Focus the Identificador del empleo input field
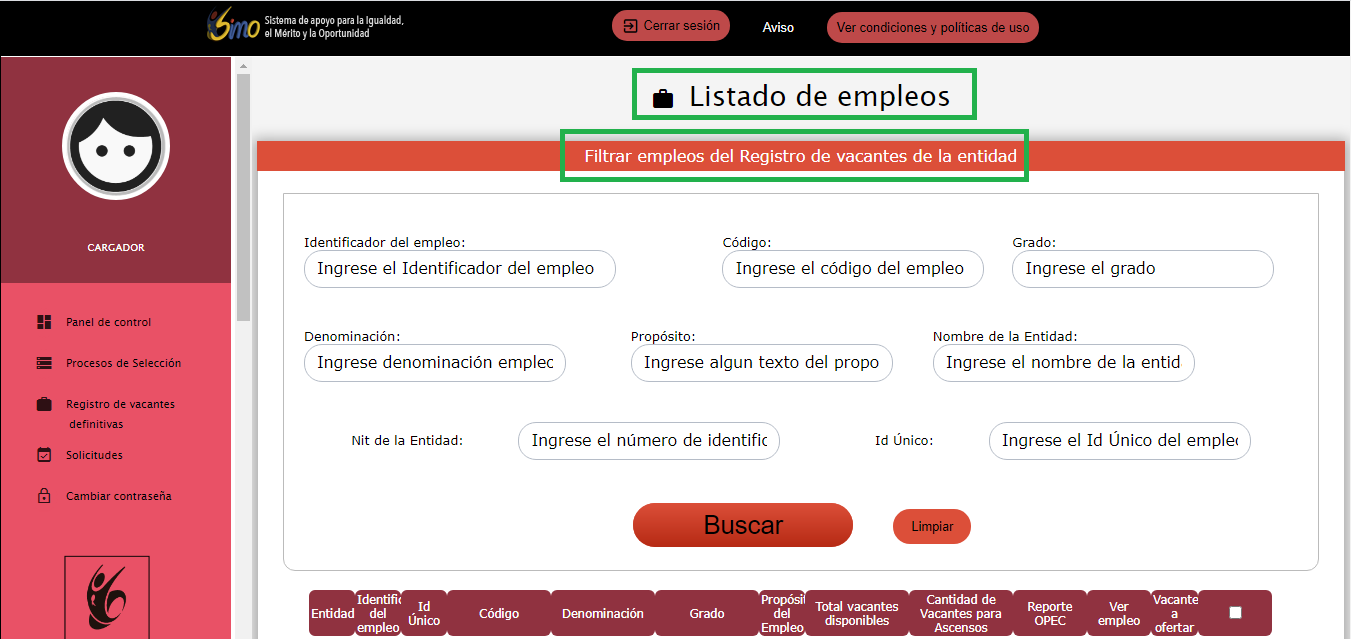This screenshot has width=1351, height=639. point(459,269)
